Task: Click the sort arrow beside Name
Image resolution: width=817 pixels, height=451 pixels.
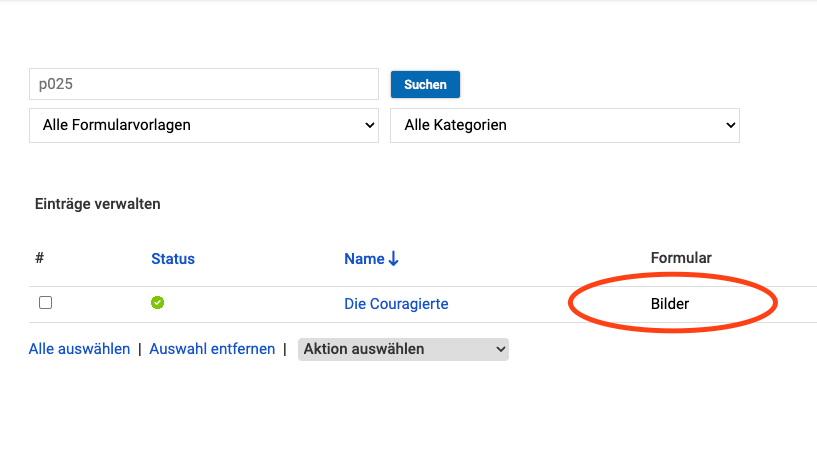Action: coord(394,259)
